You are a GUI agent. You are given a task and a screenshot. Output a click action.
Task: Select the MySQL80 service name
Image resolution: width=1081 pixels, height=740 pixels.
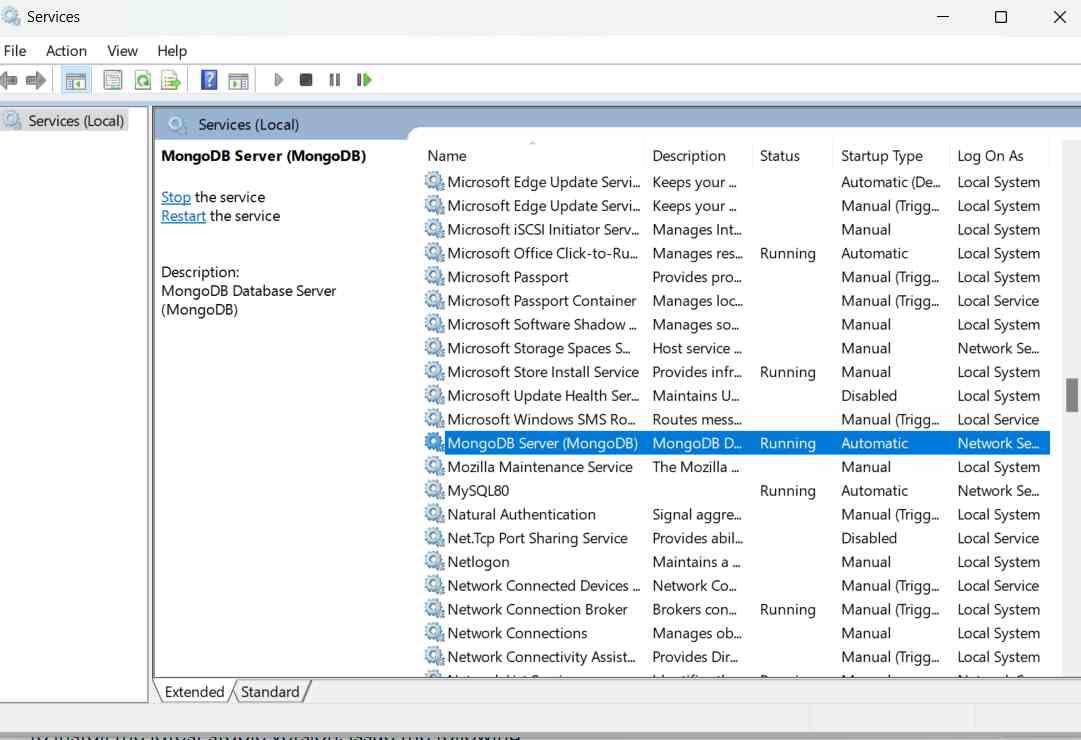(478, 490)
